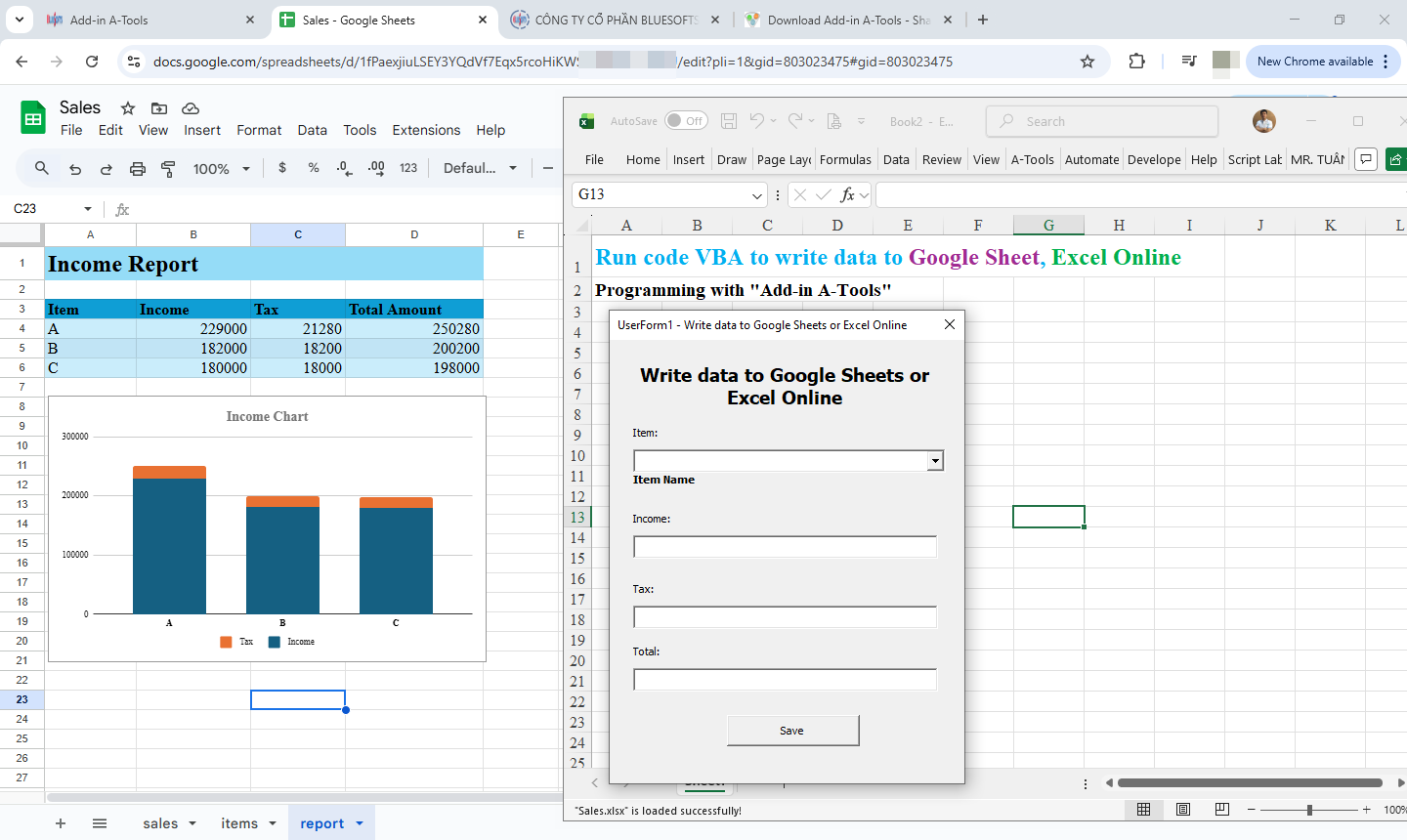Click the search icon in Google Sheets
Viewport: 1407px width, 840px height.
coord(40,168)
